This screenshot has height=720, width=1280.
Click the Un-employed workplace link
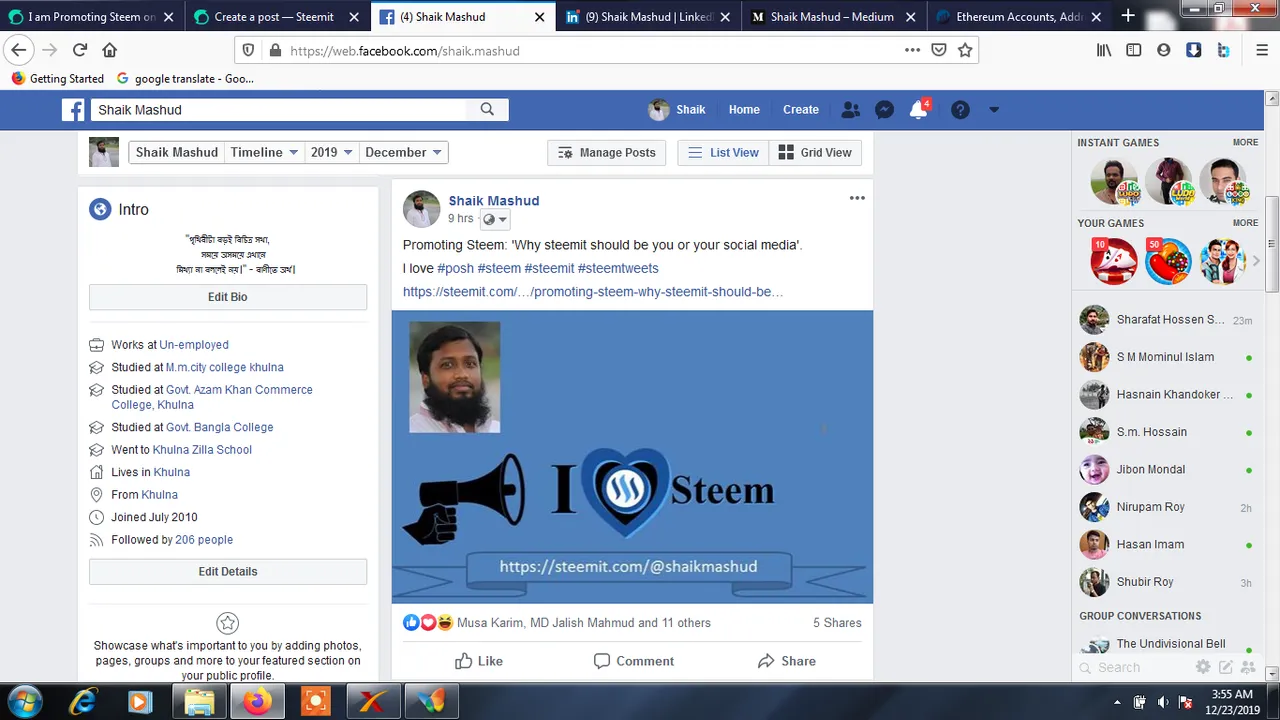tap(194, 345)
